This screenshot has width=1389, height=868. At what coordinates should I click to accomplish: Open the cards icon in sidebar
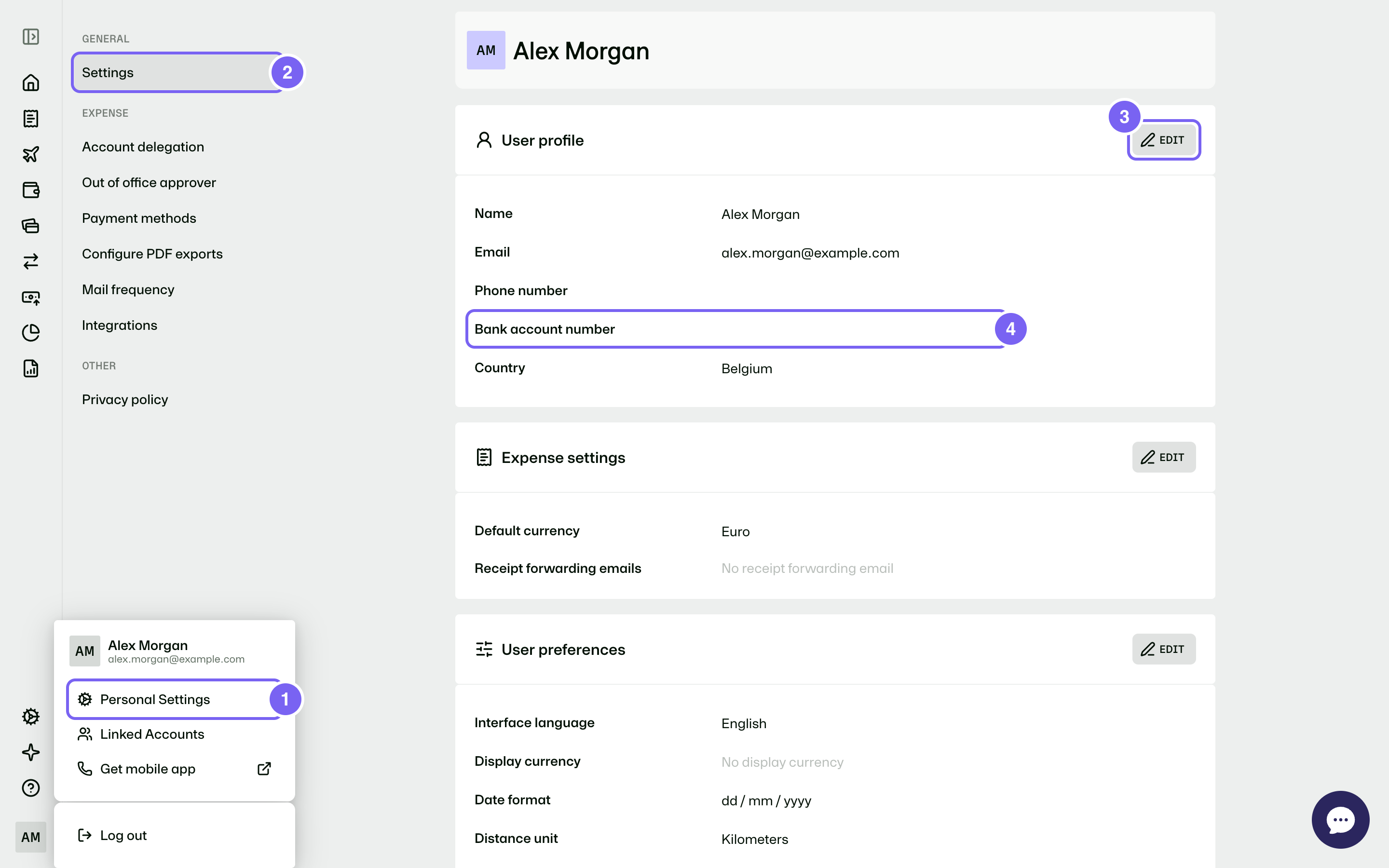tap(31, 226)
